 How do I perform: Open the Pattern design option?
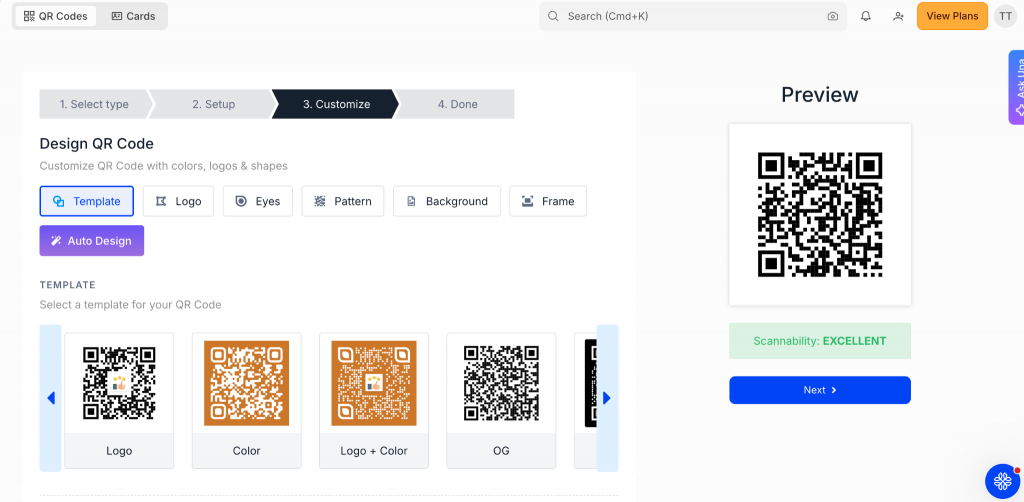coord(342,201)
